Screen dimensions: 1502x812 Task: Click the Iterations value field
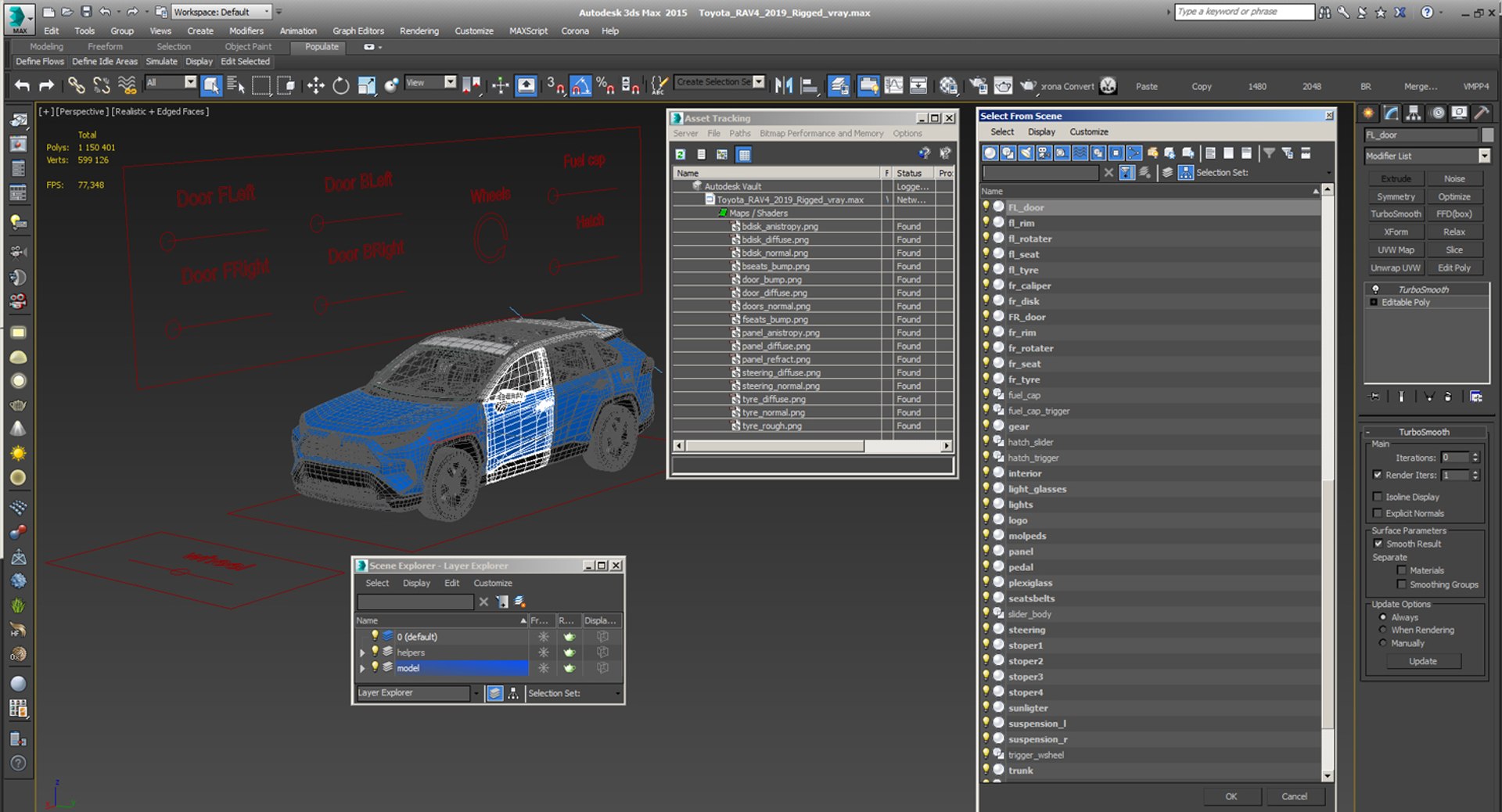point(1454,458)
